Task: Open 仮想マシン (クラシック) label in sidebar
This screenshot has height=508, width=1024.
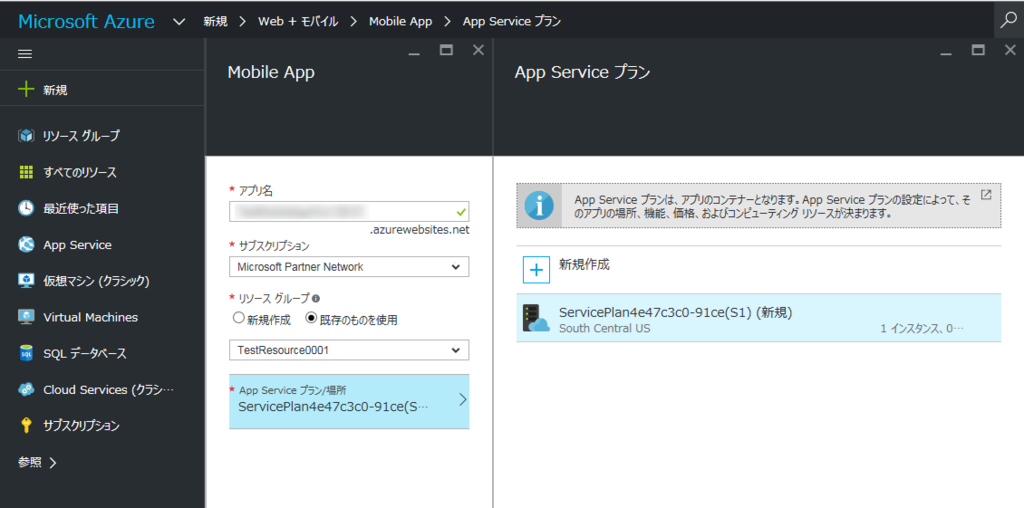Action: pos(97,281)
